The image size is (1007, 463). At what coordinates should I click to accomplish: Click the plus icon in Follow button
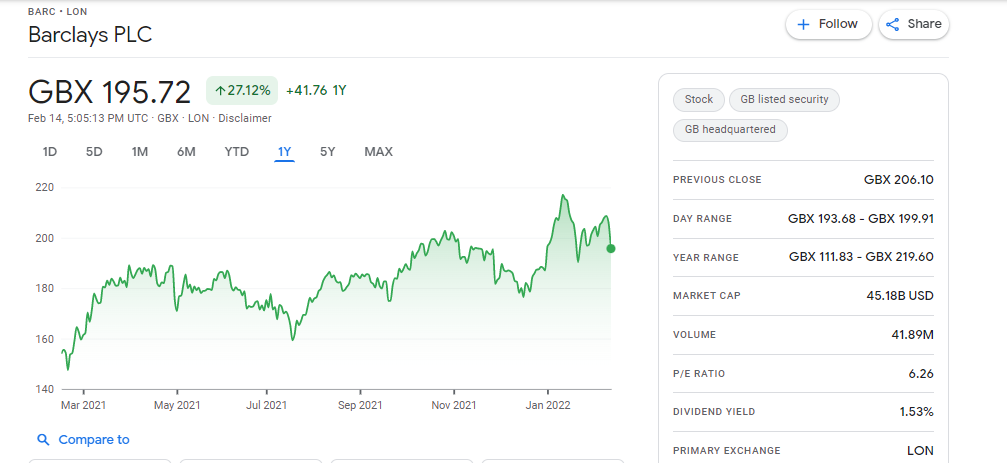click(x=803, y=24)
